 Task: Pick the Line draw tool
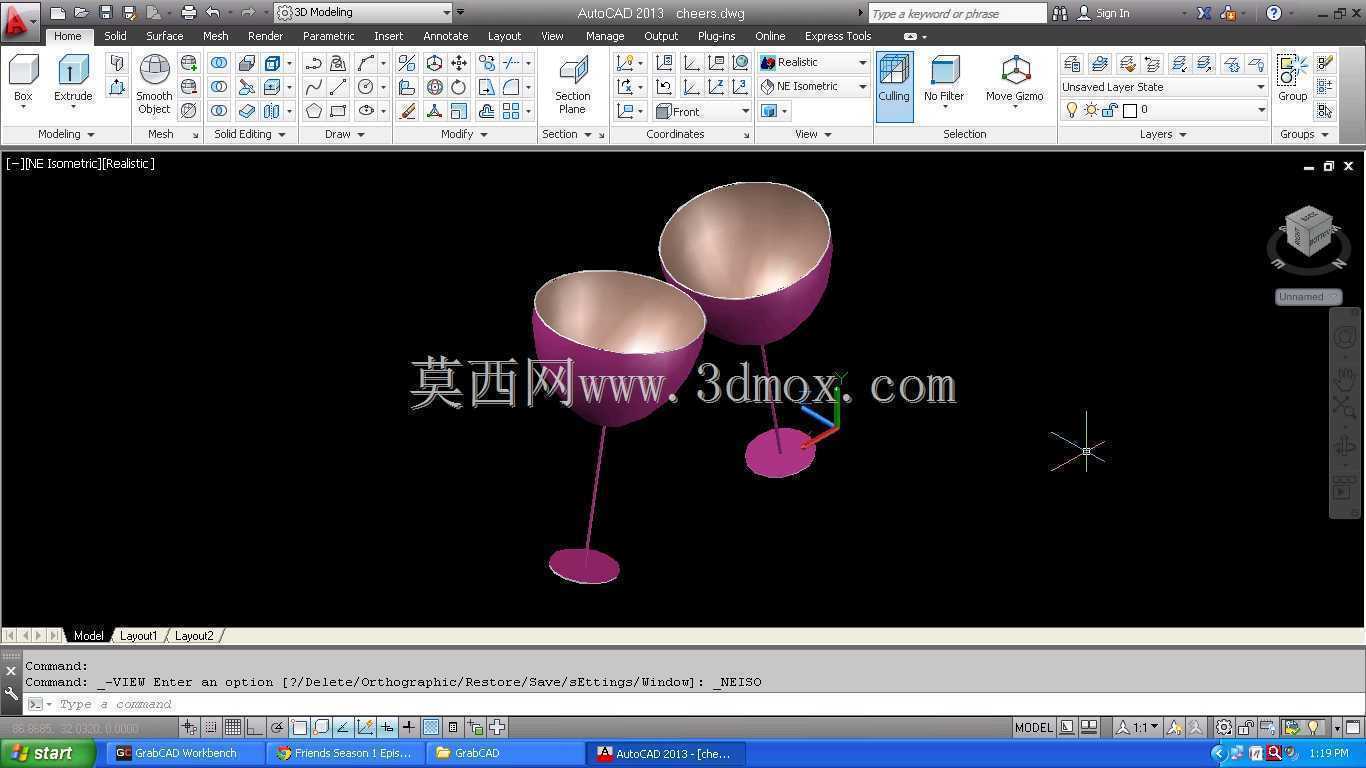(338, 87)
